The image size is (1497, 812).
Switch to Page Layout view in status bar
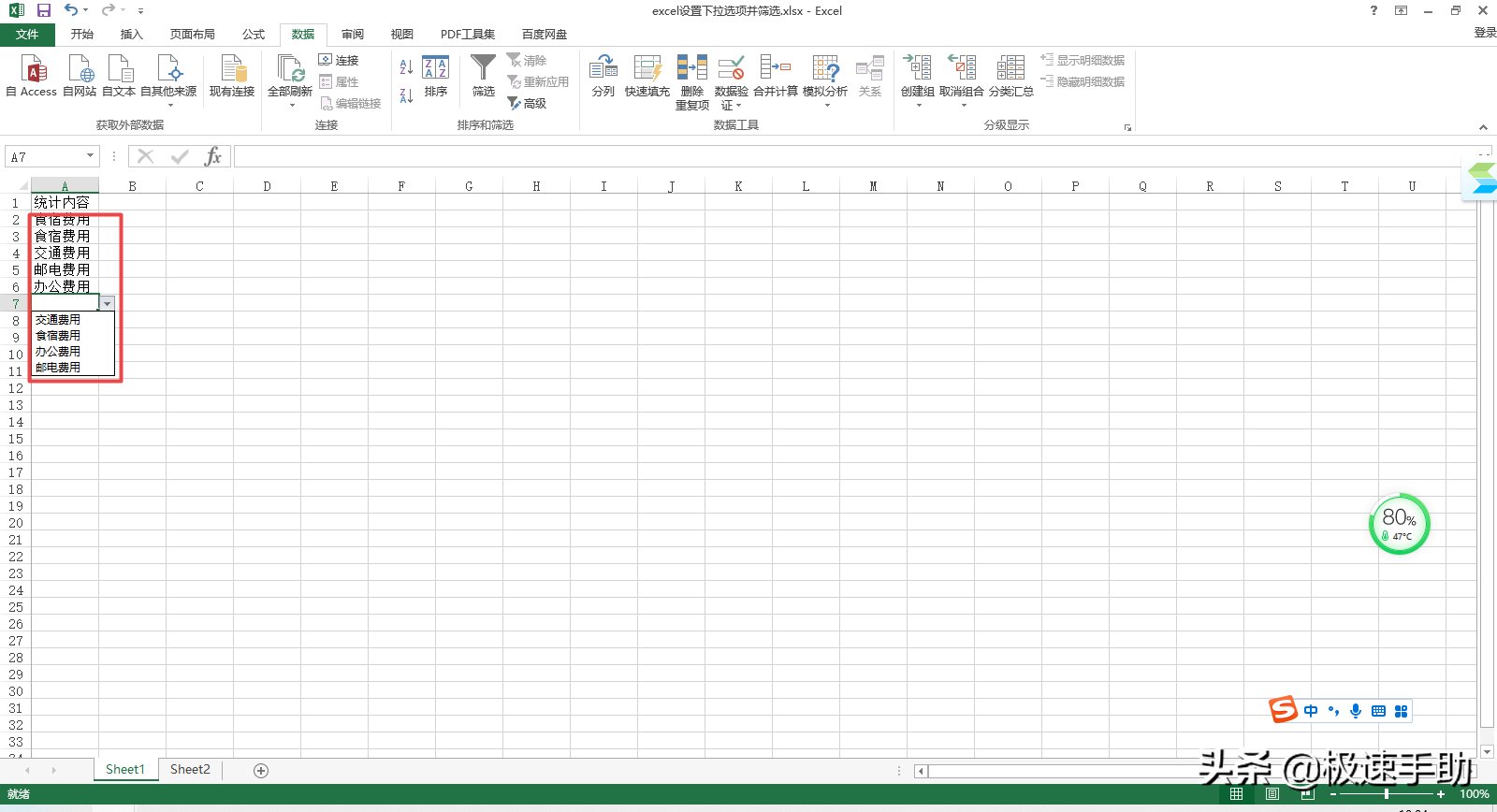point(1272,794)
